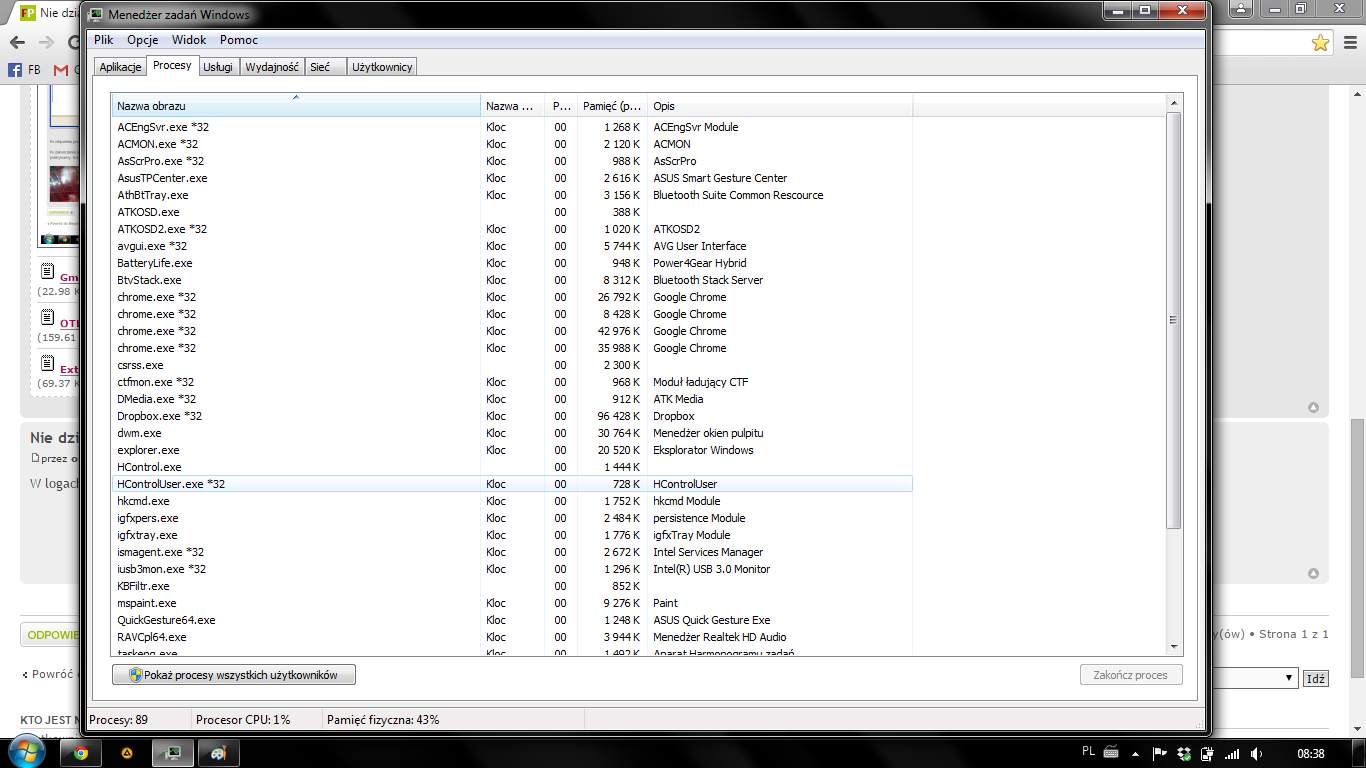The width and height of the screenshot is (1366, 768).
Task: Show hidden tray icons arrow
Action: coord(1136,753)
